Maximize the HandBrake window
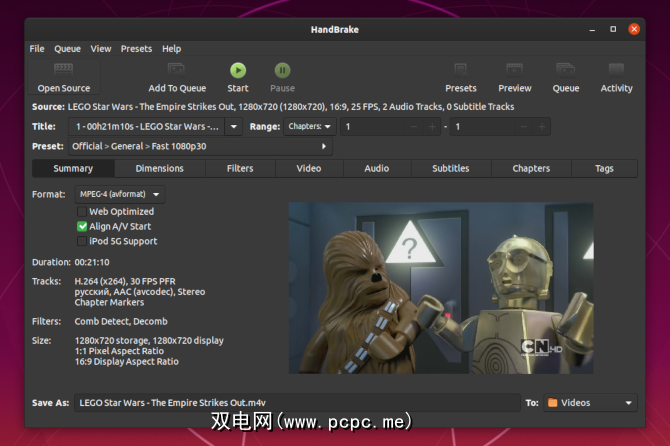Viewport: 670px width, 446px height. click(x=613, y=29)
